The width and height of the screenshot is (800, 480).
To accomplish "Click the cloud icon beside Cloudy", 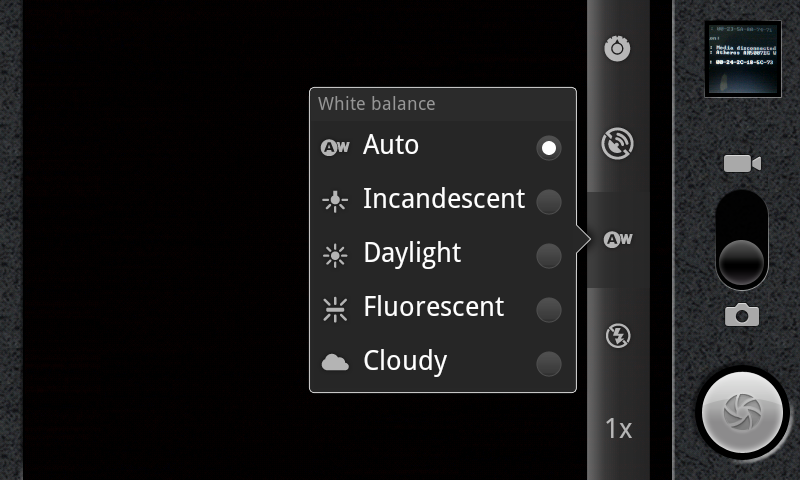I will coord(335,363).
